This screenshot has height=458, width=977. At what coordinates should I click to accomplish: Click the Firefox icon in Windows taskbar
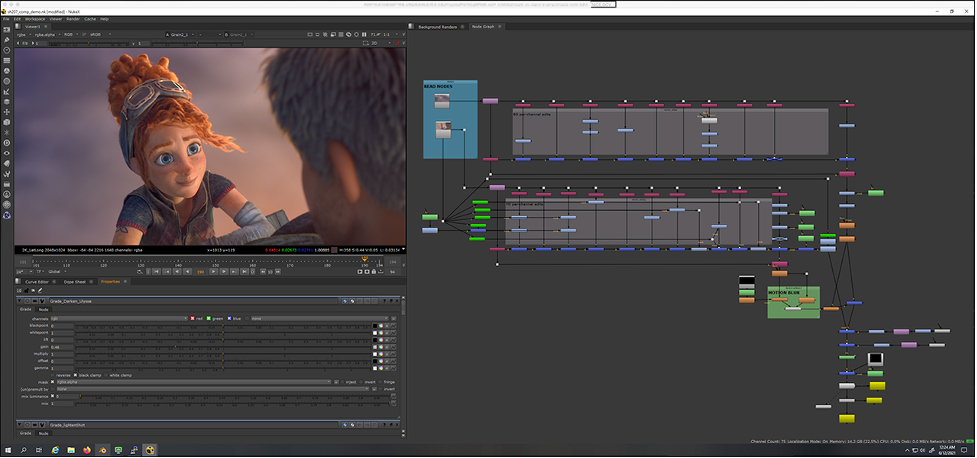pos(86,450)
